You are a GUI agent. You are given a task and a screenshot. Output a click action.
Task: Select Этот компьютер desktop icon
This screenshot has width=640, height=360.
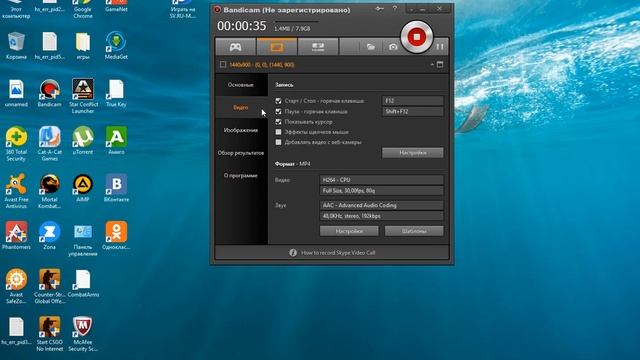pyautogui.click(x=16, y=9)
